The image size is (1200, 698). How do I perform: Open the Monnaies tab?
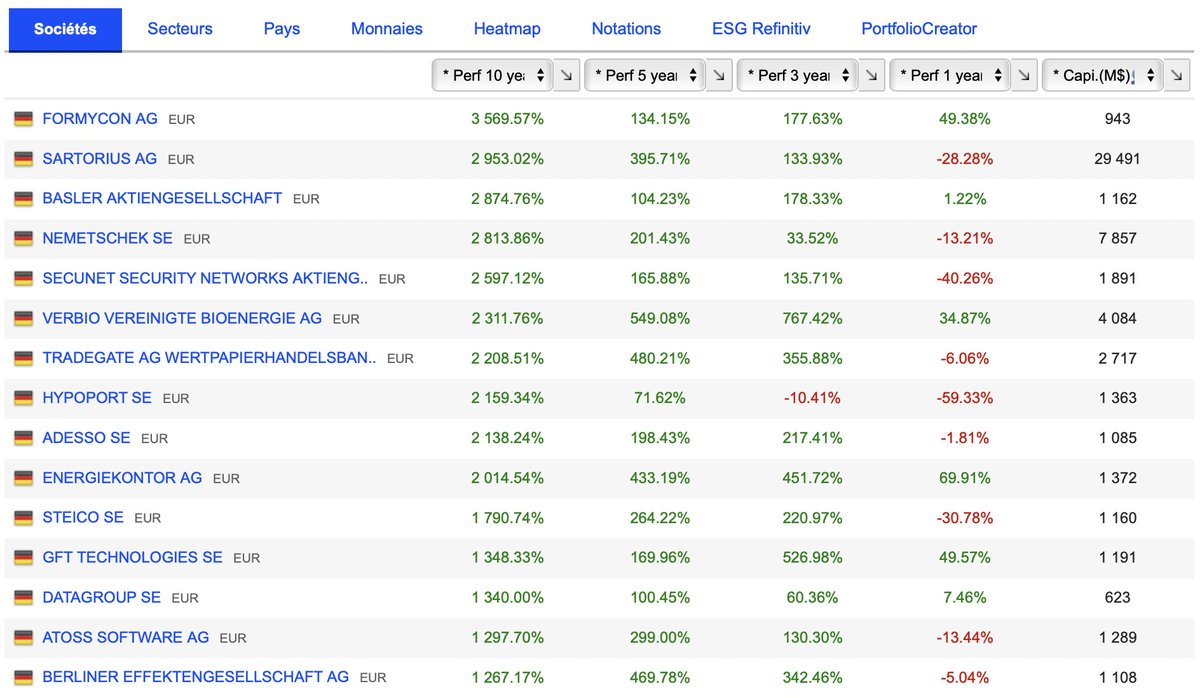tap(387, 29)
